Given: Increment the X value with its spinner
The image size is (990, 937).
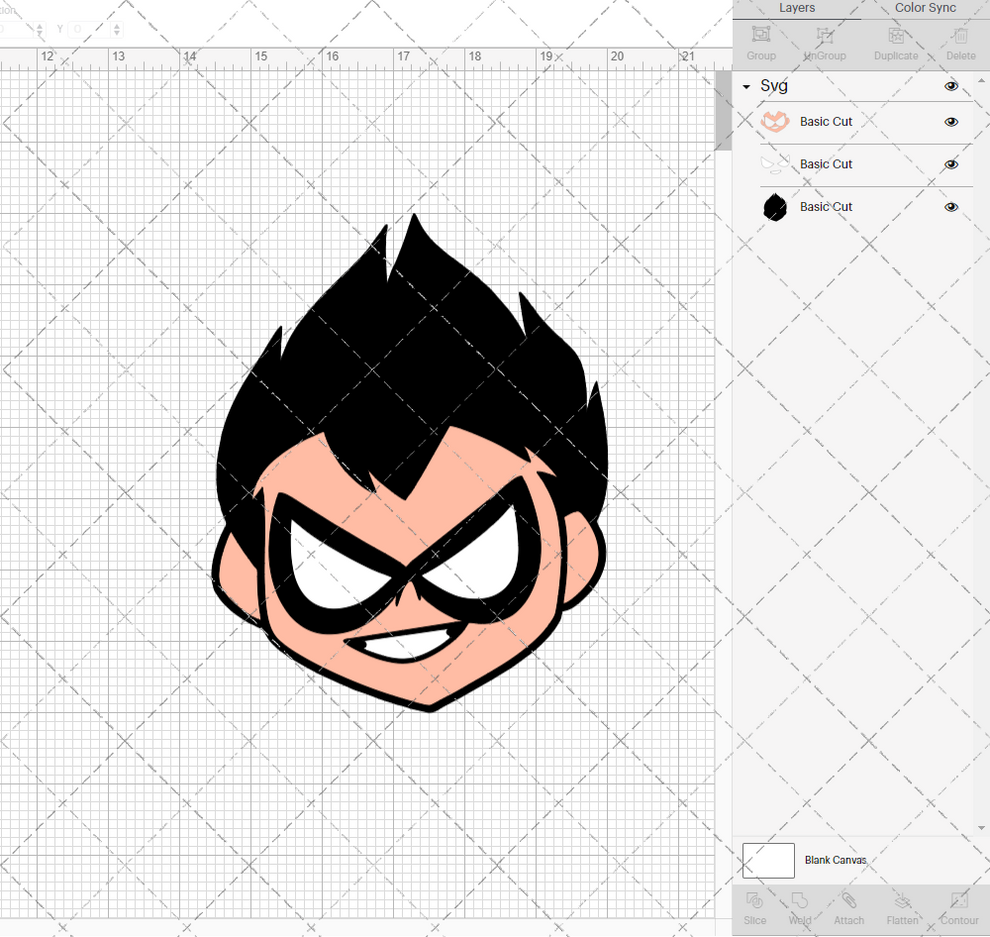Looking at the screenshot, I should click(41, 30).
